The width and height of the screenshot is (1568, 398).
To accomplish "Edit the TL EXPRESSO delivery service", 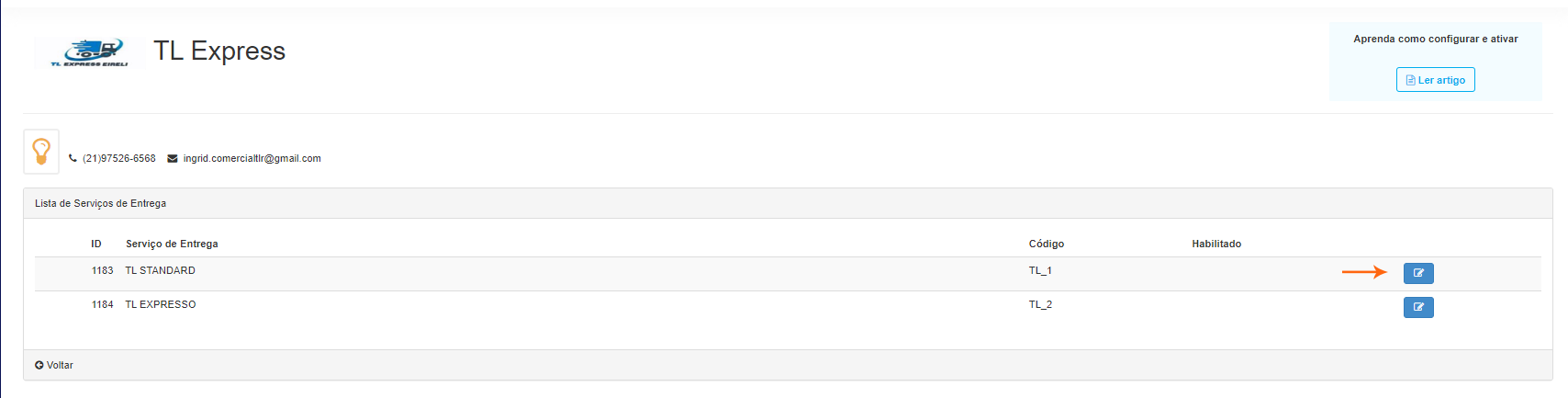I will point(1417,307).
